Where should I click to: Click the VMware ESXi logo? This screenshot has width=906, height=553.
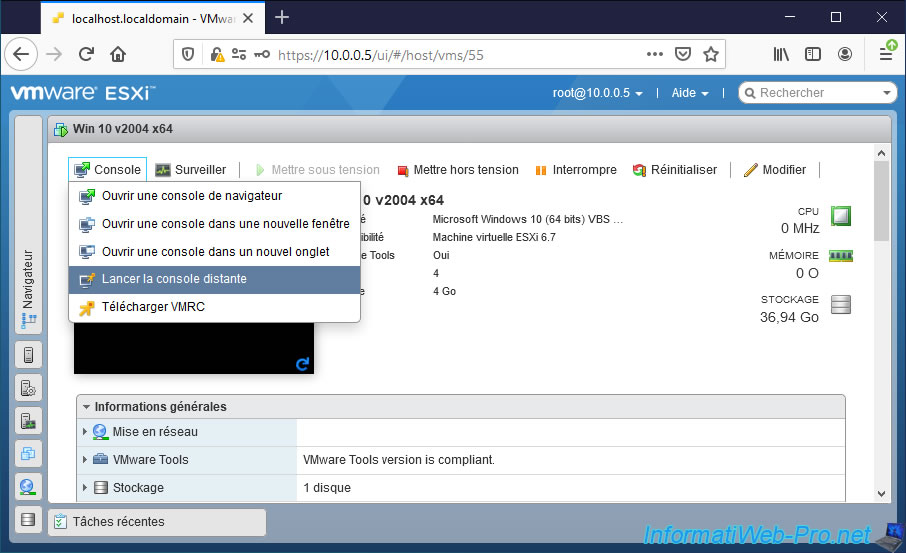point(83,93)
